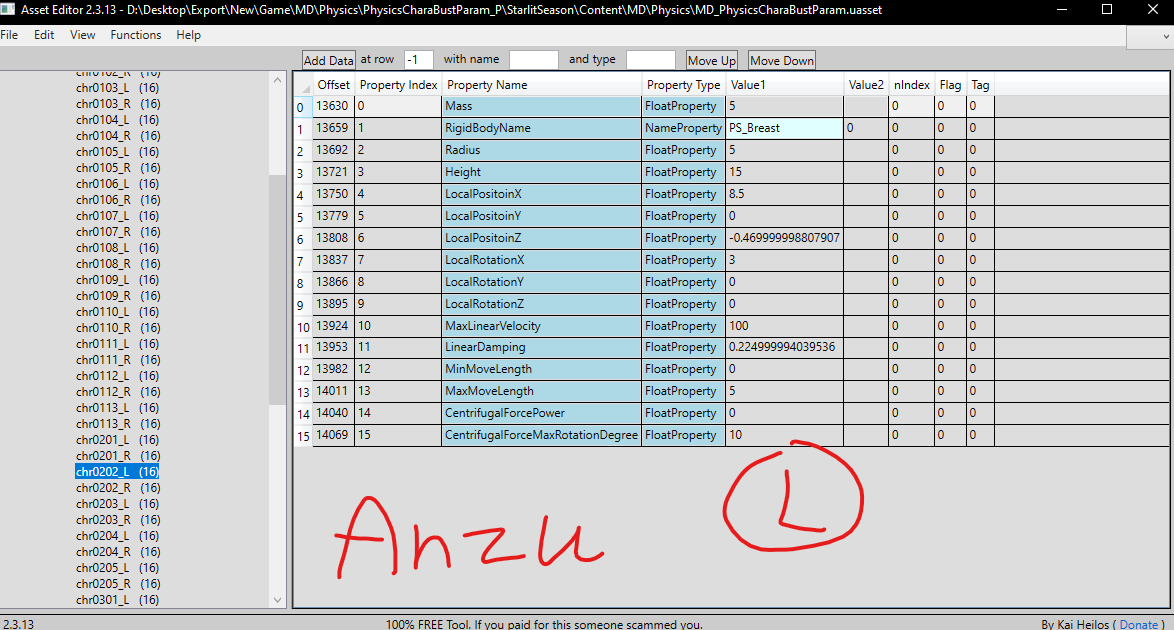Select tree item chr0103_R
Viewport: 1174px width, 630px height.
(x=118, y=104)
